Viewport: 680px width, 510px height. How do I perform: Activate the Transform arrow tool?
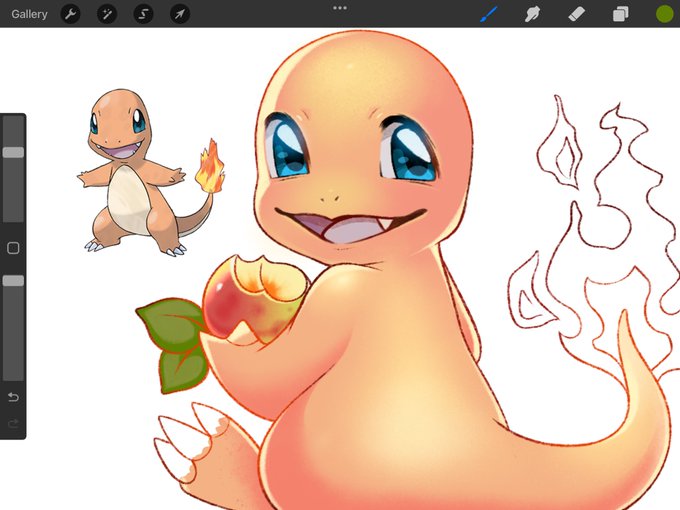point(180,14)
